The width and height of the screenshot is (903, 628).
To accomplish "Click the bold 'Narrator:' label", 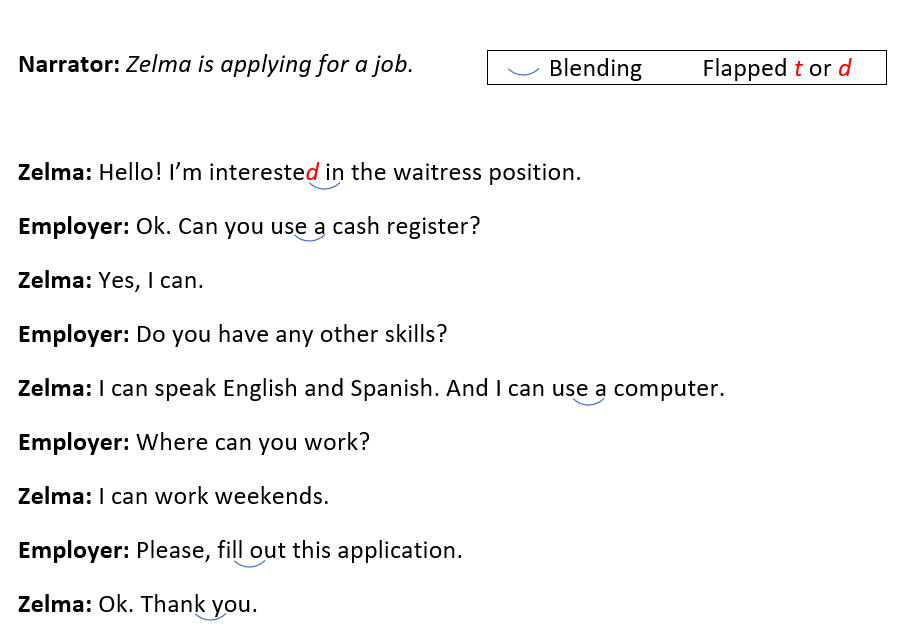I will (x=69, y=65).
